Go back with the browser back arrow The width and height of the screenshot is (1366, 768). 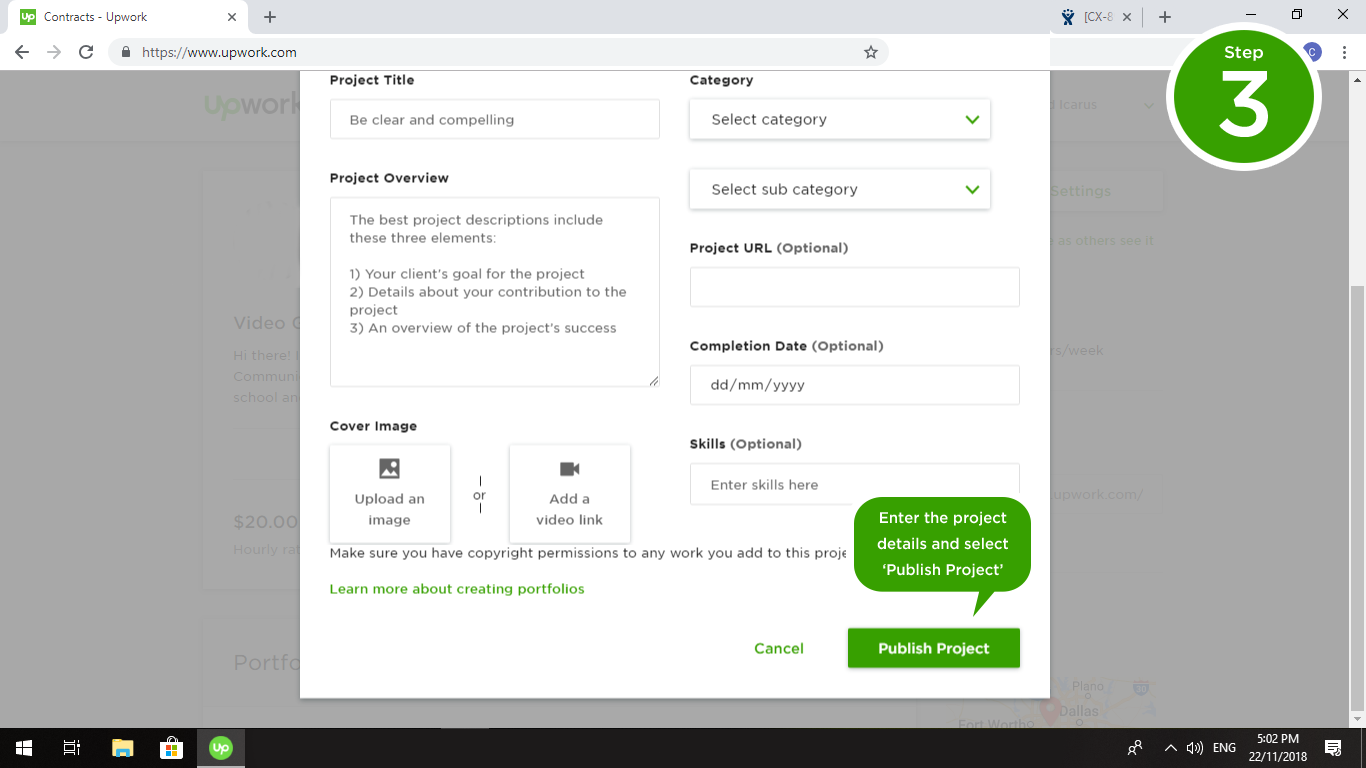pyautogui.click(x=22, y=52)
